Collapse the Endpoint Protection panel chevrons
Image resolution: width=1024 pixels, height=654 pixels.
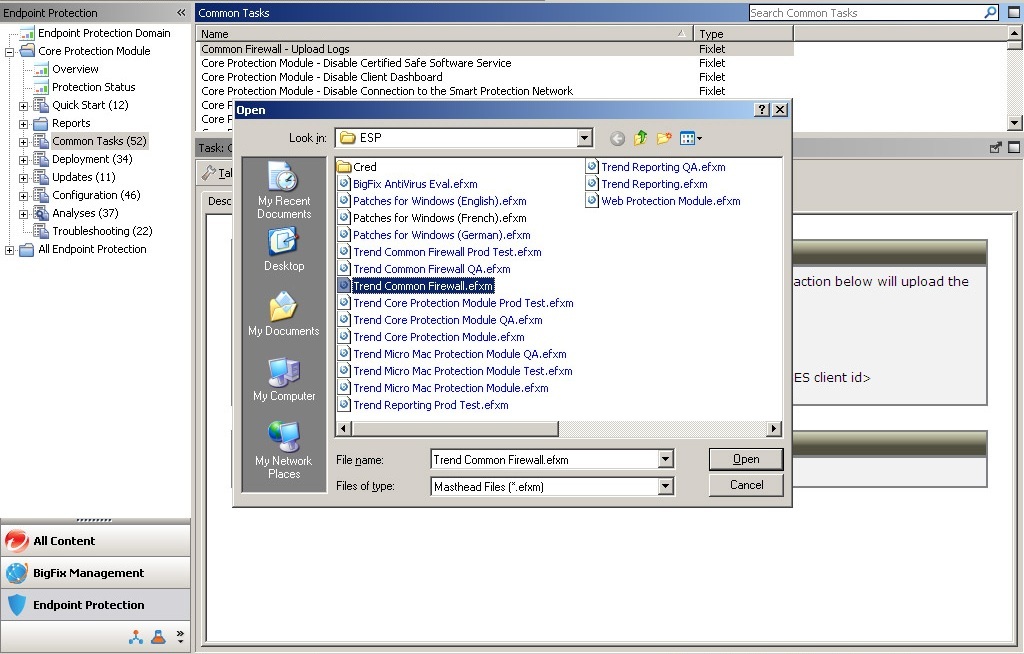point(181,12)
